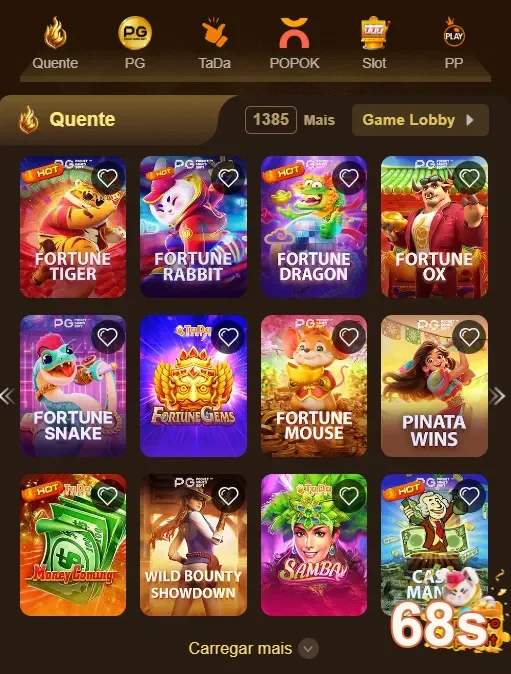Screen dimensions: 511x674
Task: Go to previous games page with left arrows
Action: point(8,396)
